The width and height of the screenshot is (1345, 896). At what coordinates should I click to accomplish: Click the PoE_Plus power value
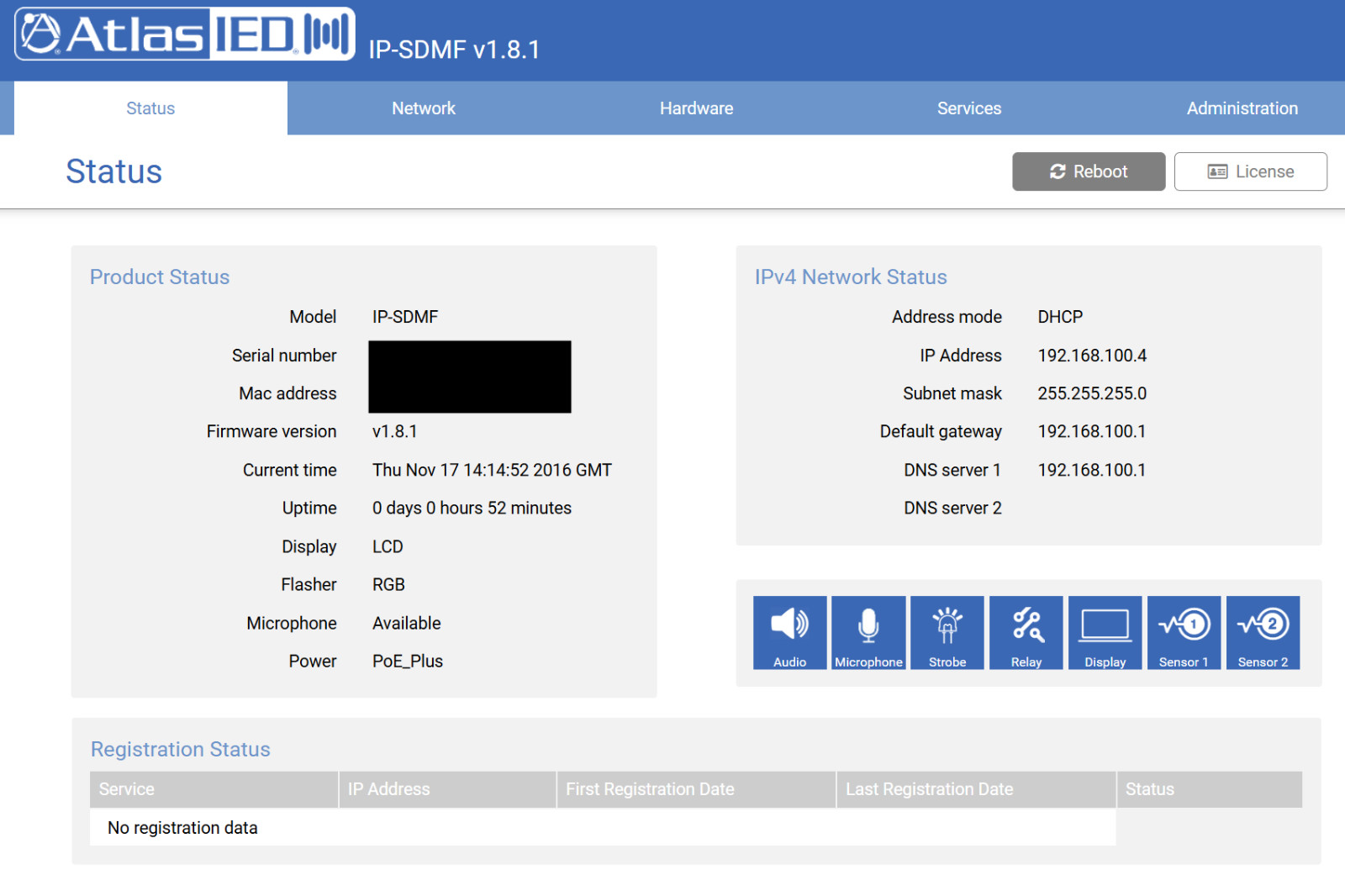click(x=408, y=661)
